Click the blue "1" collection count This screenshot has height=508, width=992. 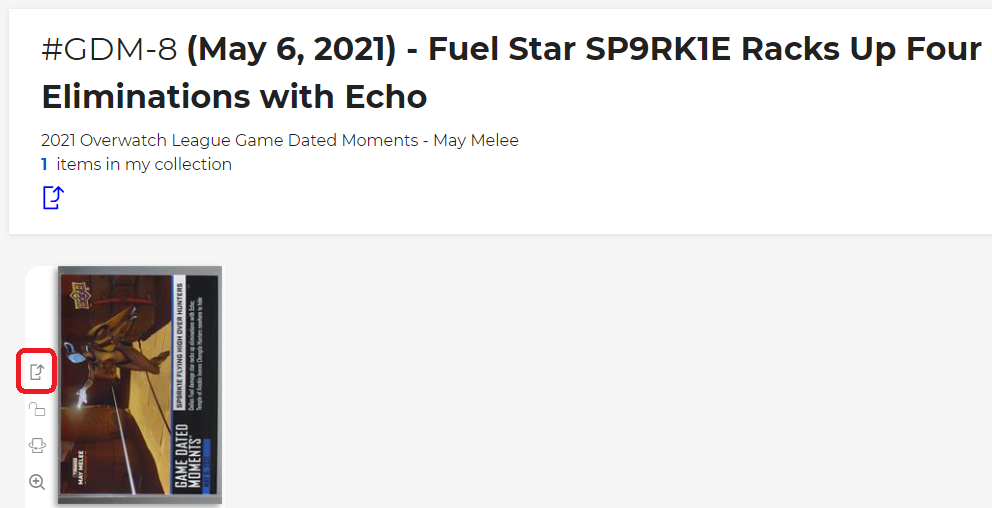pyautogui.click(x=44, y=164)
